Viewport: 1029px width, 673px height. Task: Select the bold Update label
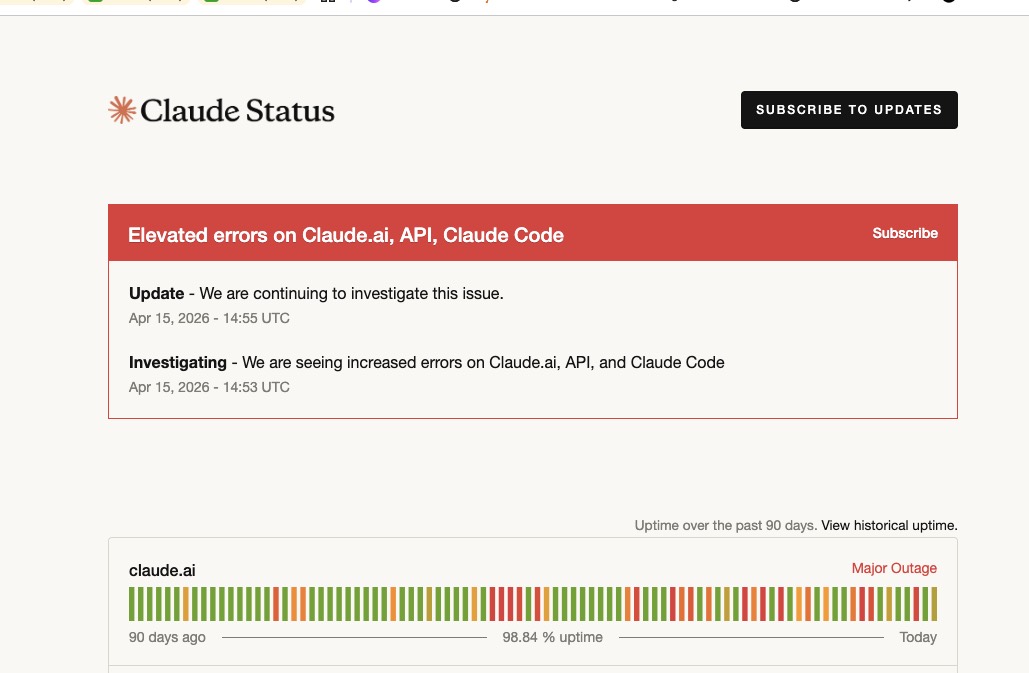tap(156, 293)
